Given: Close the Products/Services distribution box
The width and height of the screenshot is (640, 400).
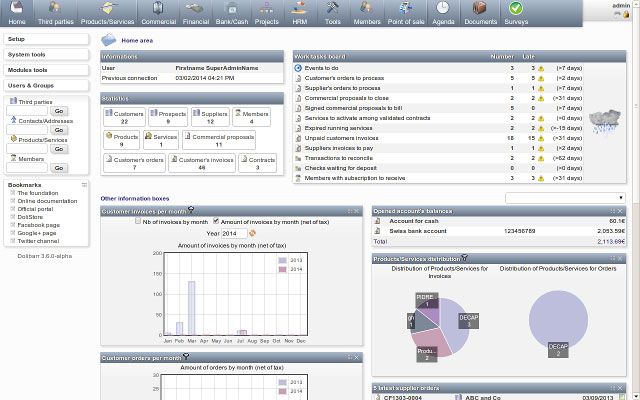Looking at the screenshot, I should pyautogui.click(x=620, y=258).
